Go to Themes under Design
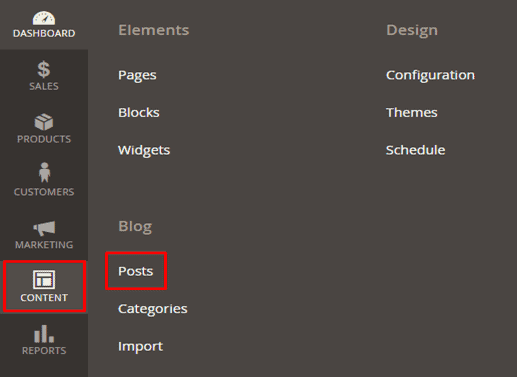The height and width of the screenshot is (377, 517). [x=412, y=112]
